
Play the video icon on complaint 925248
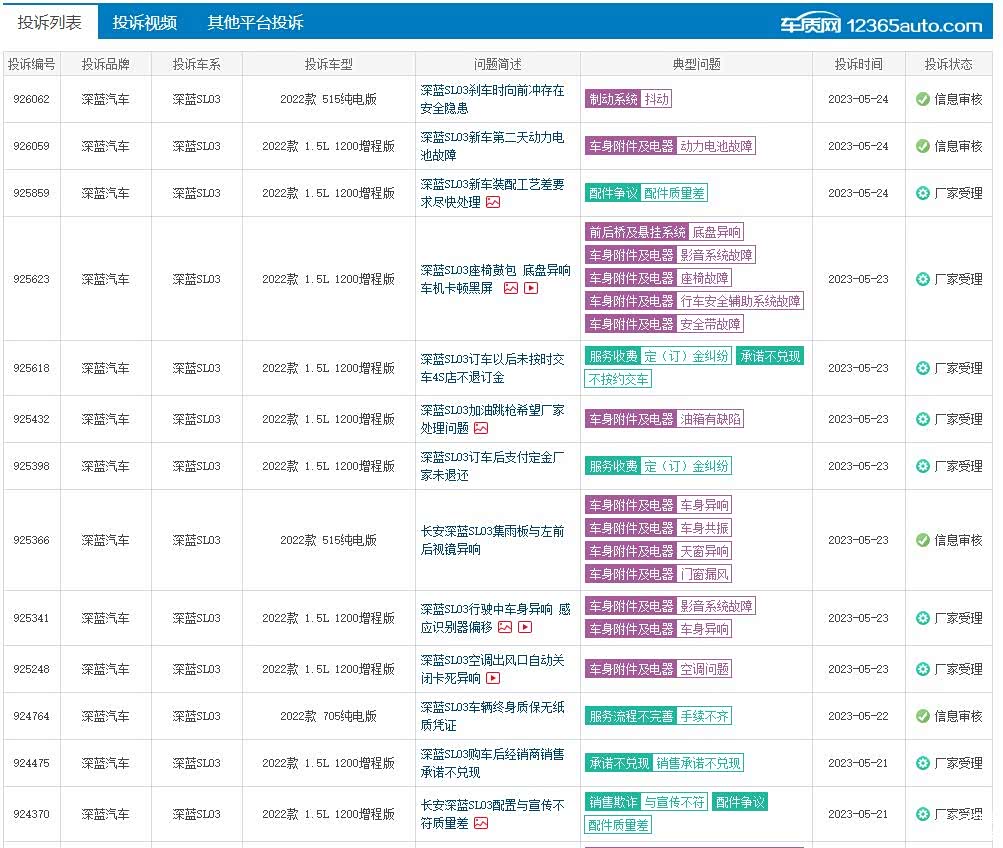(493, 678)
